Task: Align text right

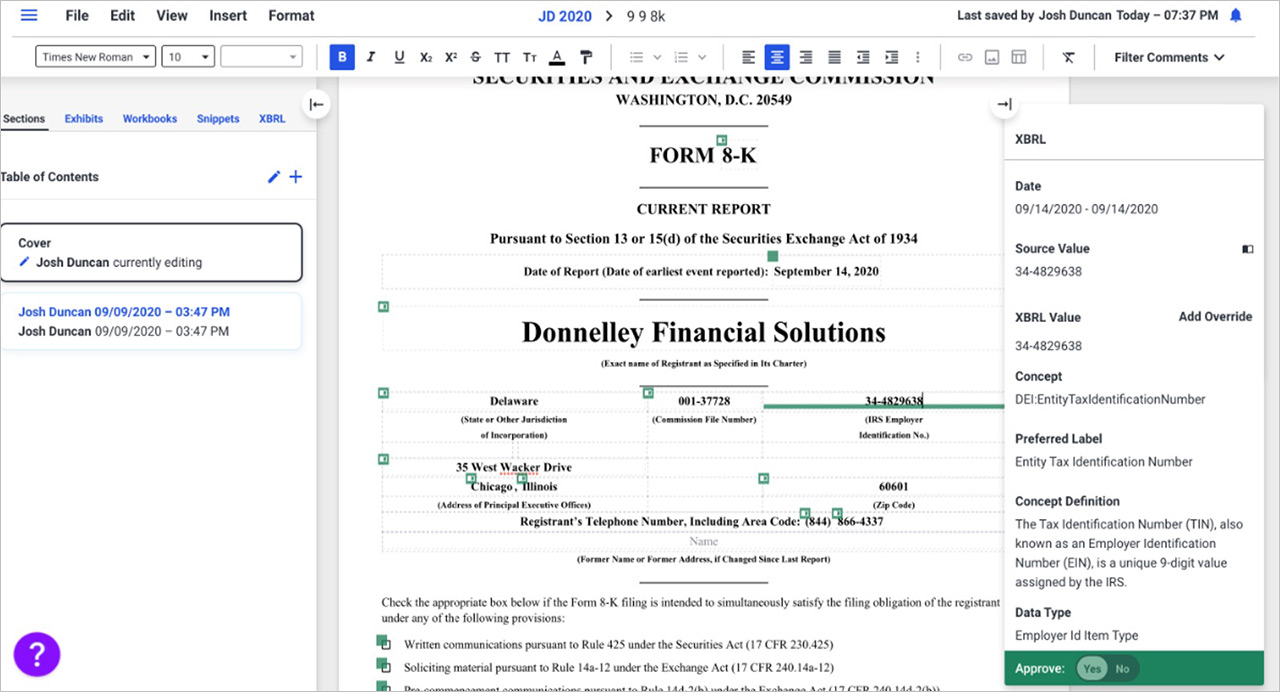Action: 805,57
